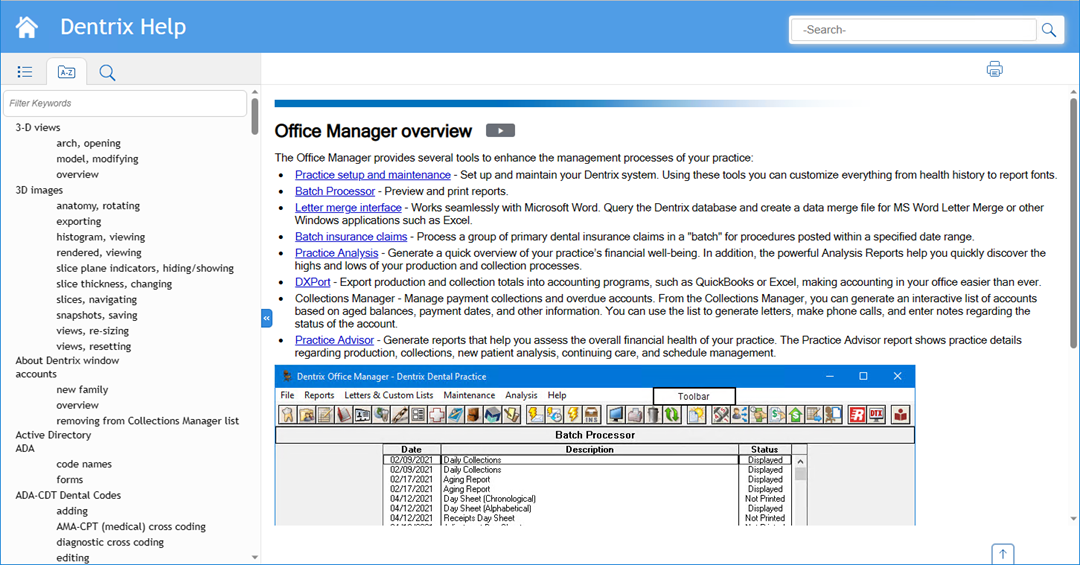Print the current help topic

(x=994, y=69)
